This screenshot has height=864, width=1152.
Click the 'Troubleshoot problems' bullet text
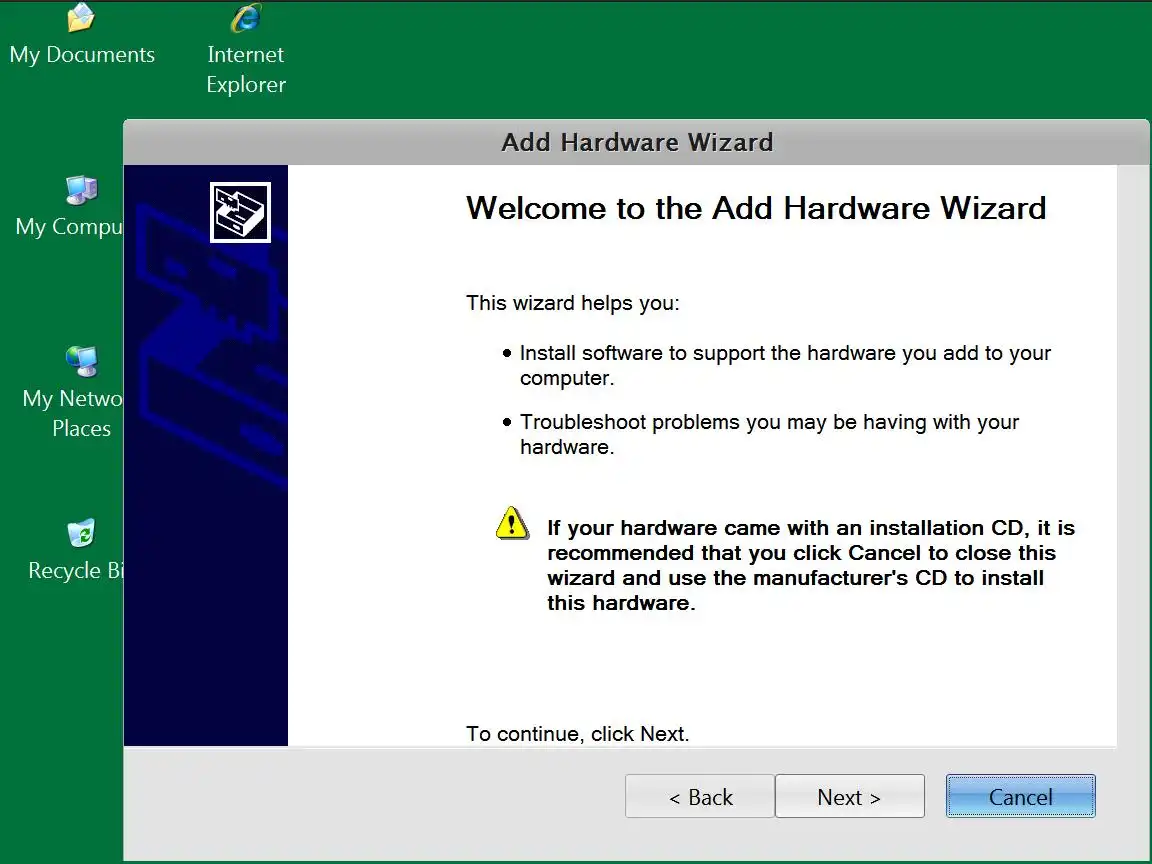[x=769, y=434]
